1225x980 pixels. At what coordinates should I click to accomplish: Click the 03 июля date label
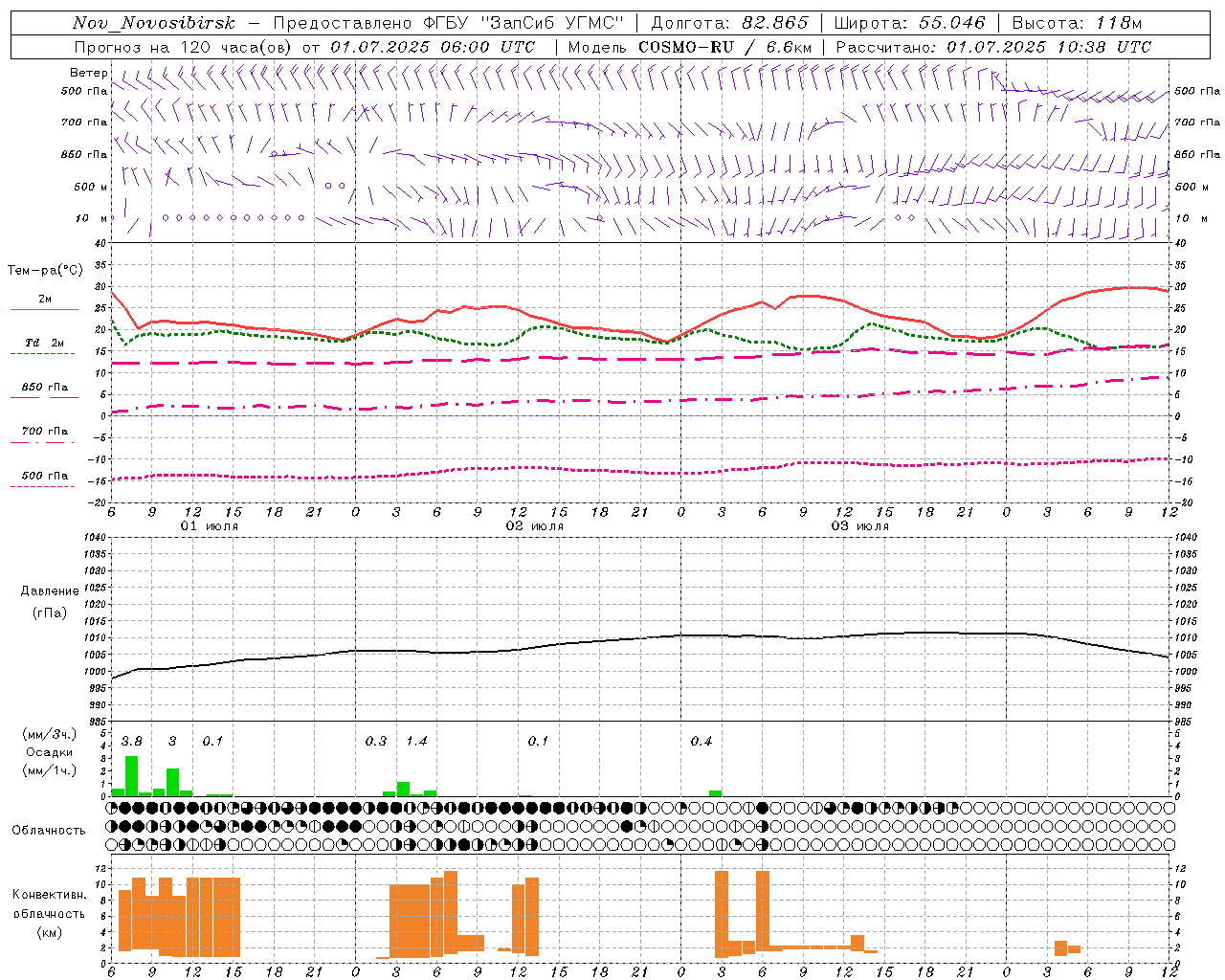(859, 526)
